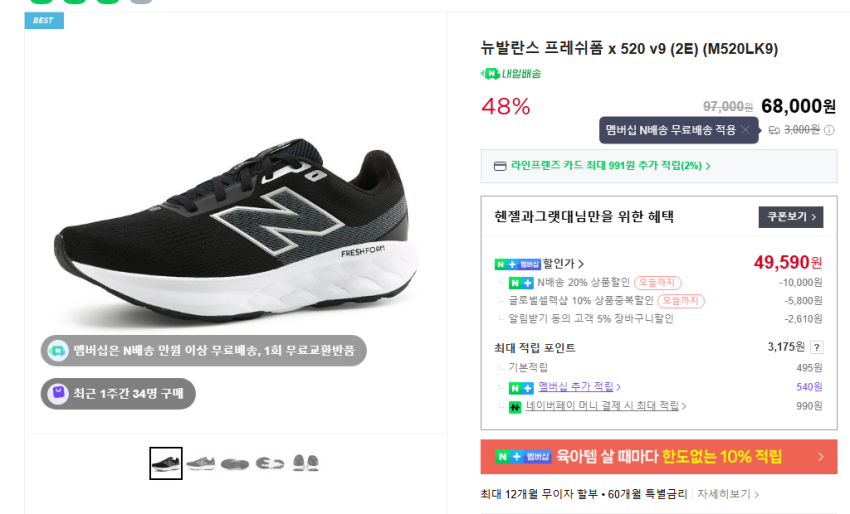The image size is (850, 514).
Task: Select the shoe sole pair thumbnail
Action: [x=306, y=463]
